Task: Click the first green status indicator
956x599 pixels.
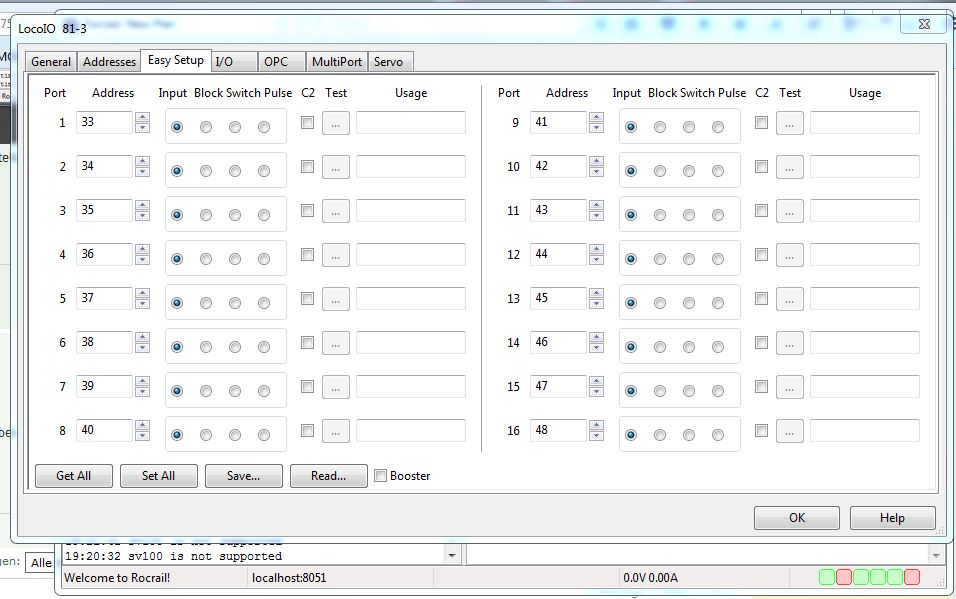Action: point(827,577)
